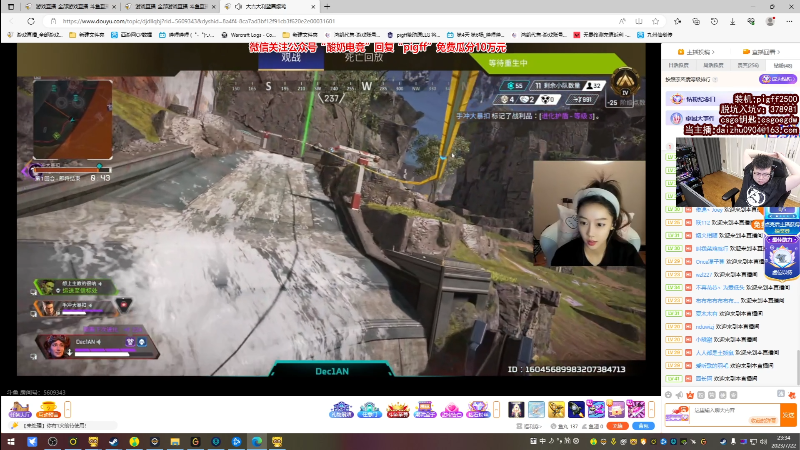Switch to the second browser tab
Image resolution: width=800 pixels, height=450 pixels.
(x=171, y=7)
